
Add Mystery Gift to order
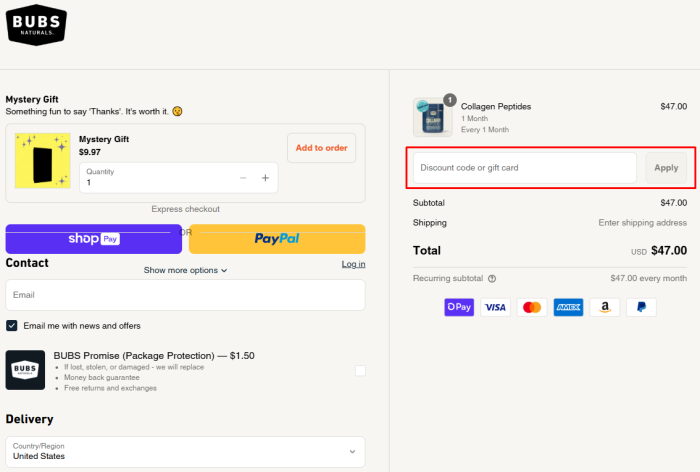[321, 148]
